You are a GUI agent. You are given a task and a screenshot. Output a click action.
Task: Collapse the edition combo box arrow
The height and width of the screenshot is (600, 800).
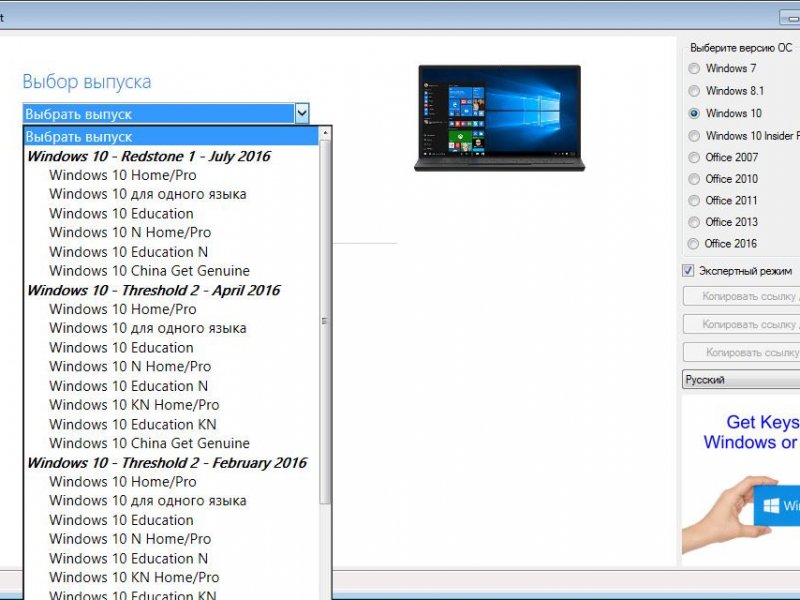pos(302,113)
